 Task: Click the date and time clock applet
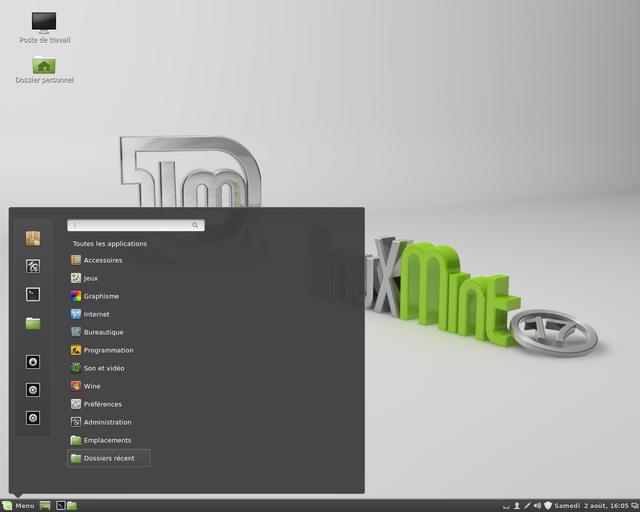(x=592, y=505)
